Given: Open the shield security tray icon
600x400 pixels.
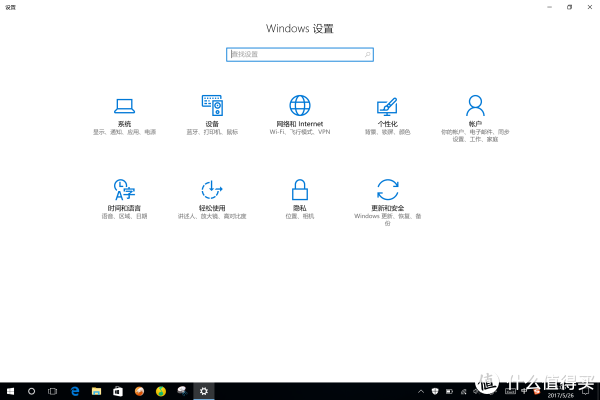Looking at the screenshot, I should coord(435,391).
